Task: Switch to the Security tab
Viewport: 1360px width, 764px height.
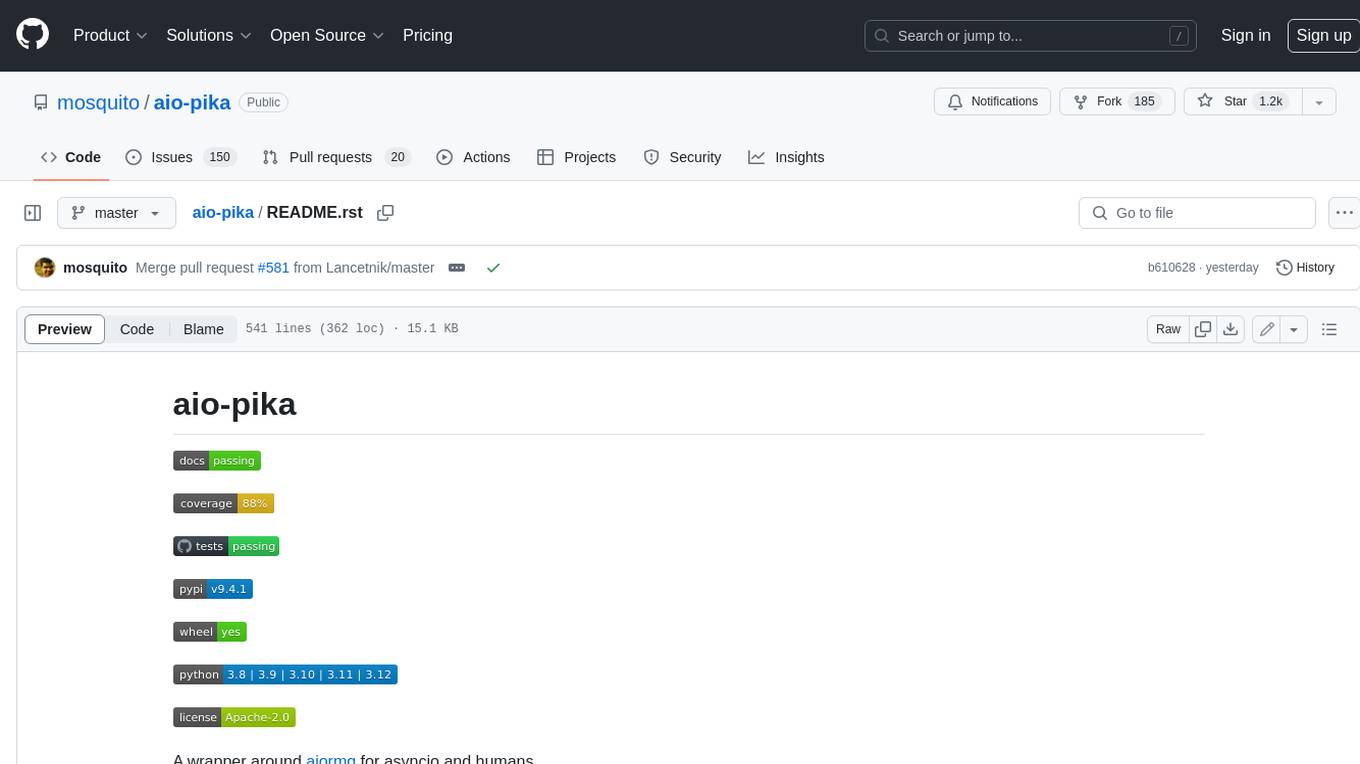Action: click(682, 157)
